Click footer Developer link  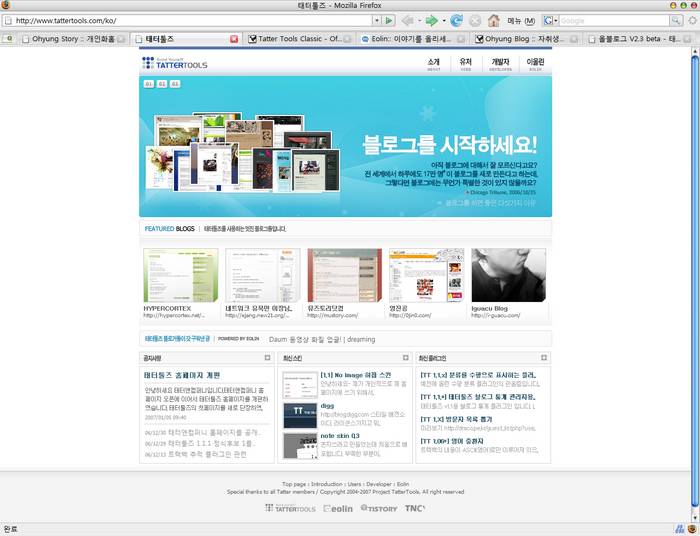pos(379,484)
